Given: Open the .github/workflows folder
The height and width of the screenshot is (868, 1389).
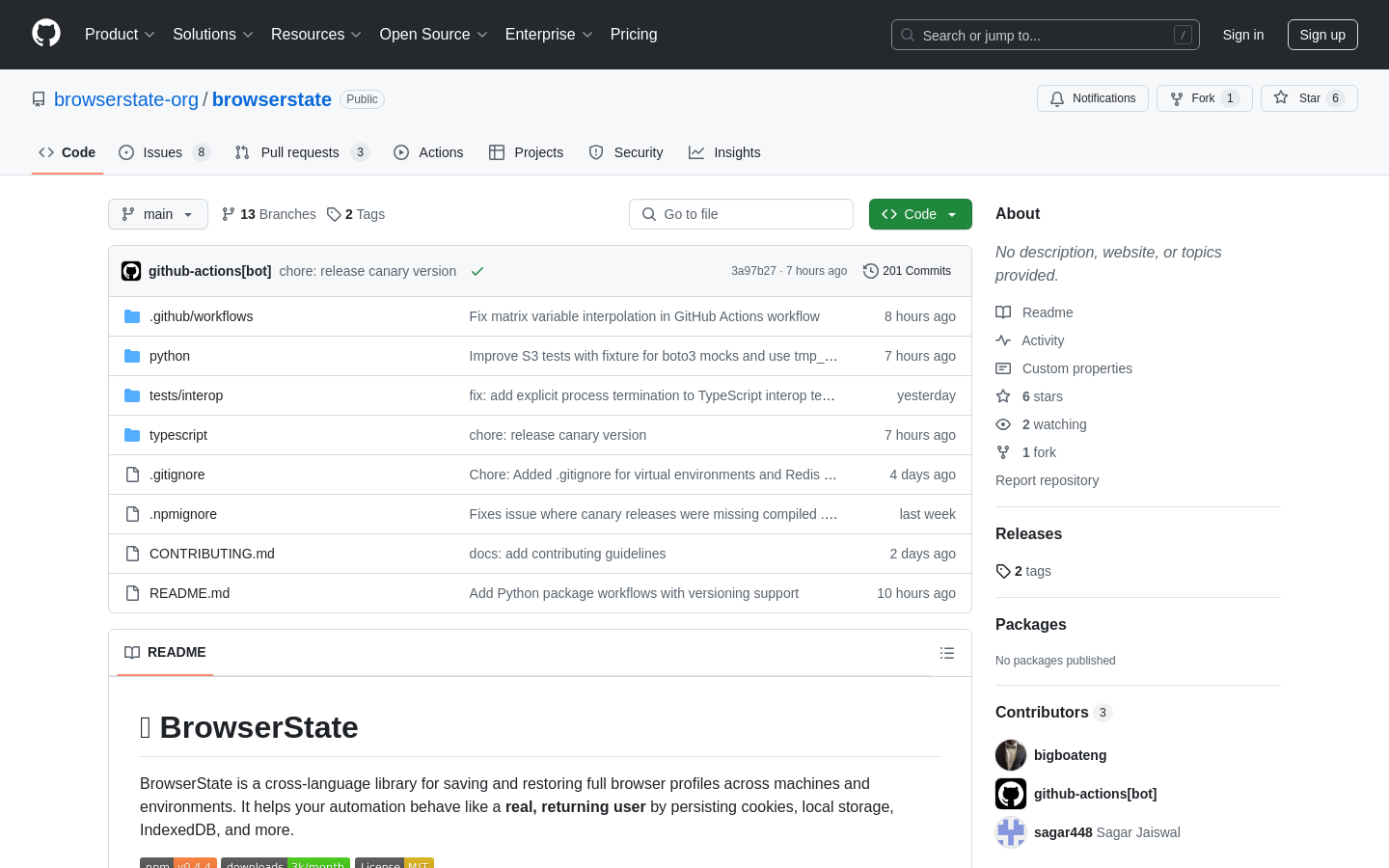Looking at the screenshot, I should 201,316.
